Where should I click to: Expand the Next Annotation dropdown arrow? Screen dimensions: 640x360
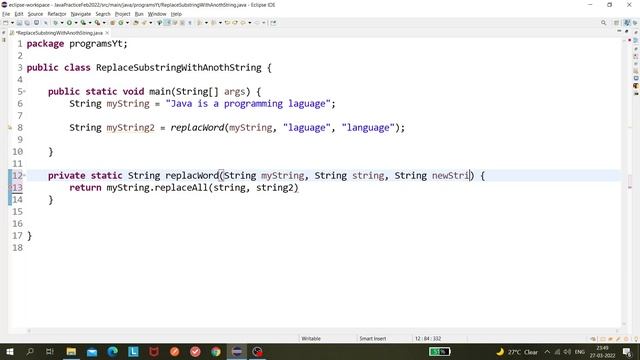206,23
